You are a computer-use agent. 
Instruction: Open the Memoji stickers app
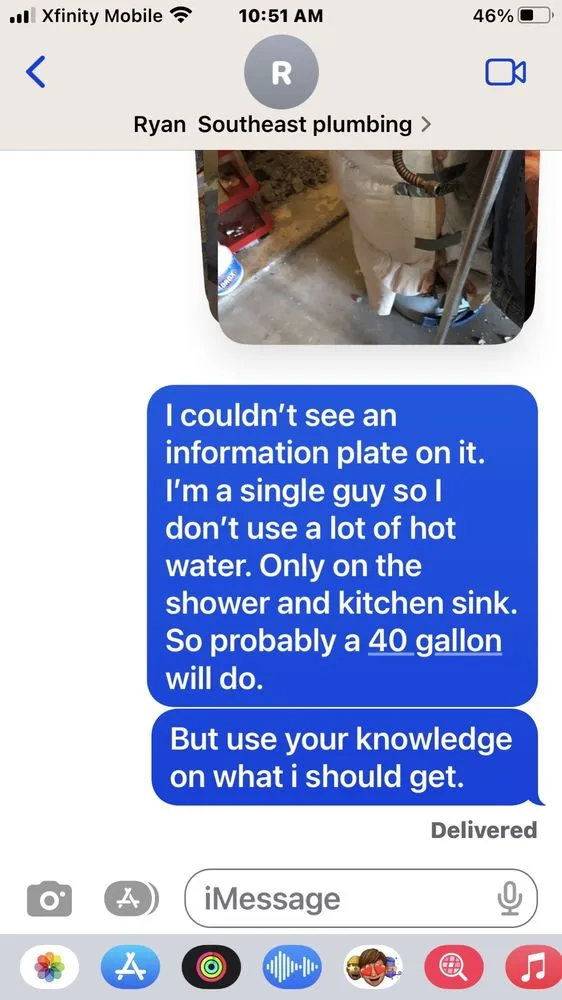[x=373, y=967]
